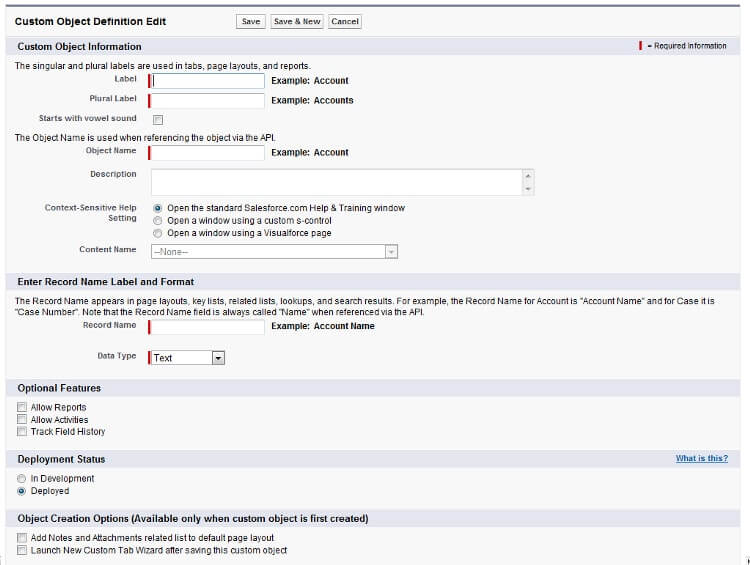Select standard Salesforce.com Help & Training option
Image resolution: width=750 pixels, height=565 pixels.
tap(157, 208)
